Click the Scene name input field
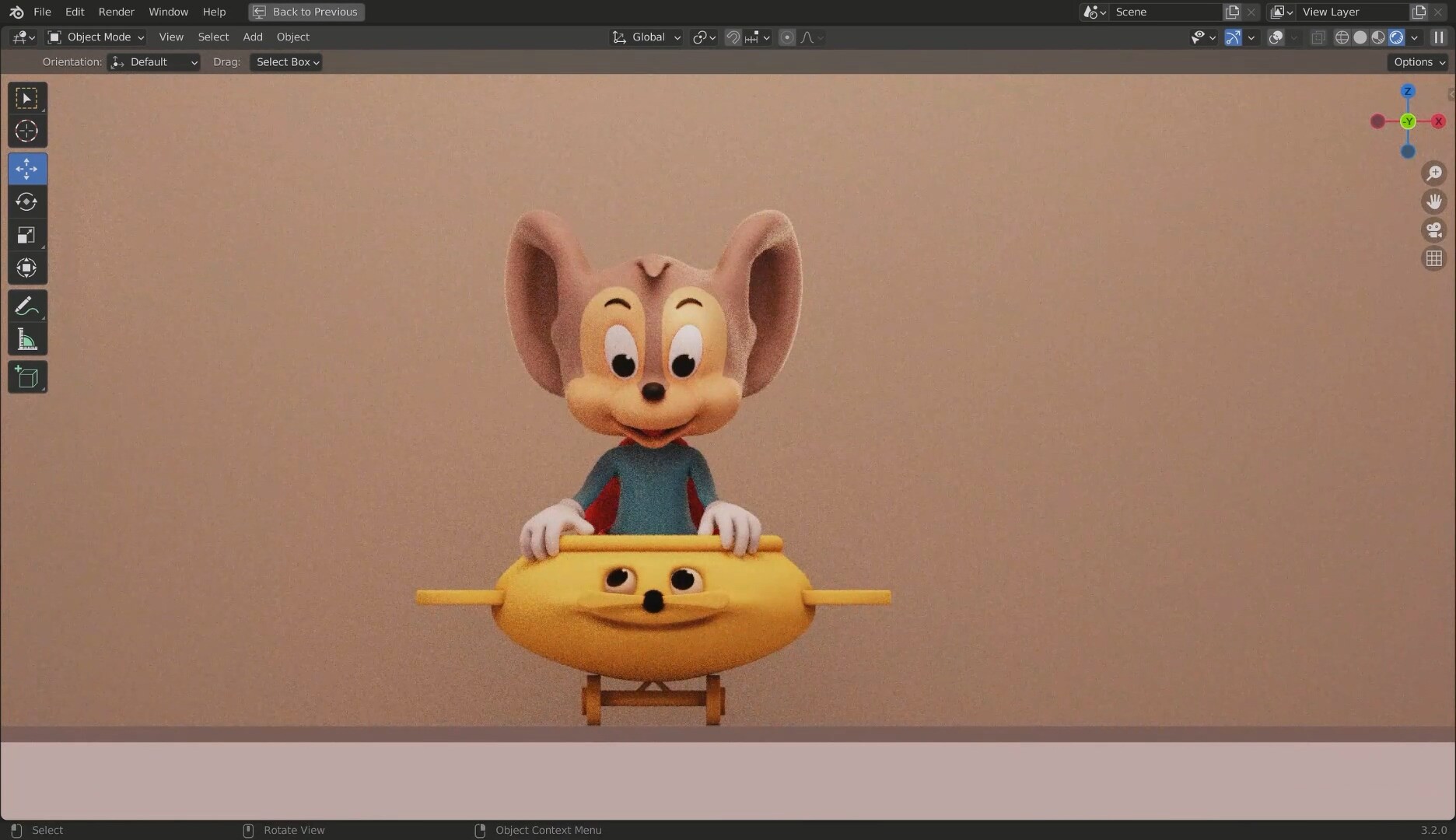This screenshot has width=1456, height=840. point(1167,12)
